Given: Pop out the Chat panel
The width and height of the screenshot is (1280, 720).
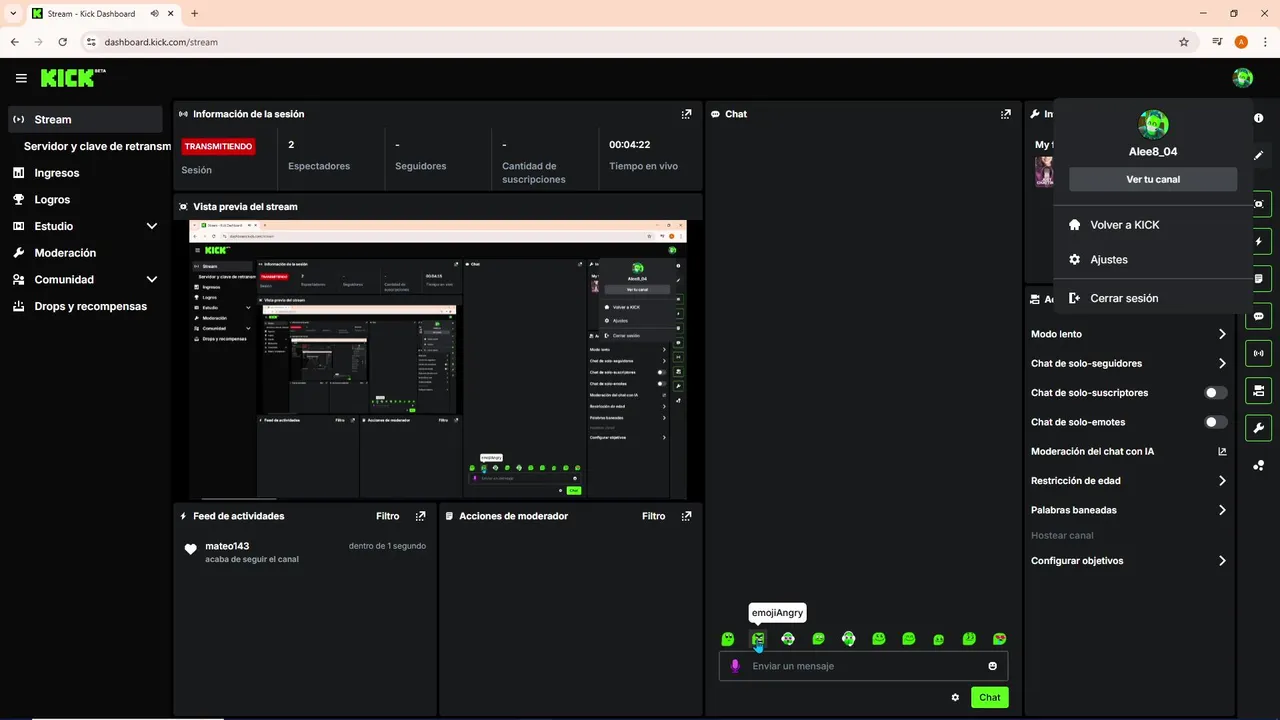Looking at the screenshot, I should tap(1005, 114).
